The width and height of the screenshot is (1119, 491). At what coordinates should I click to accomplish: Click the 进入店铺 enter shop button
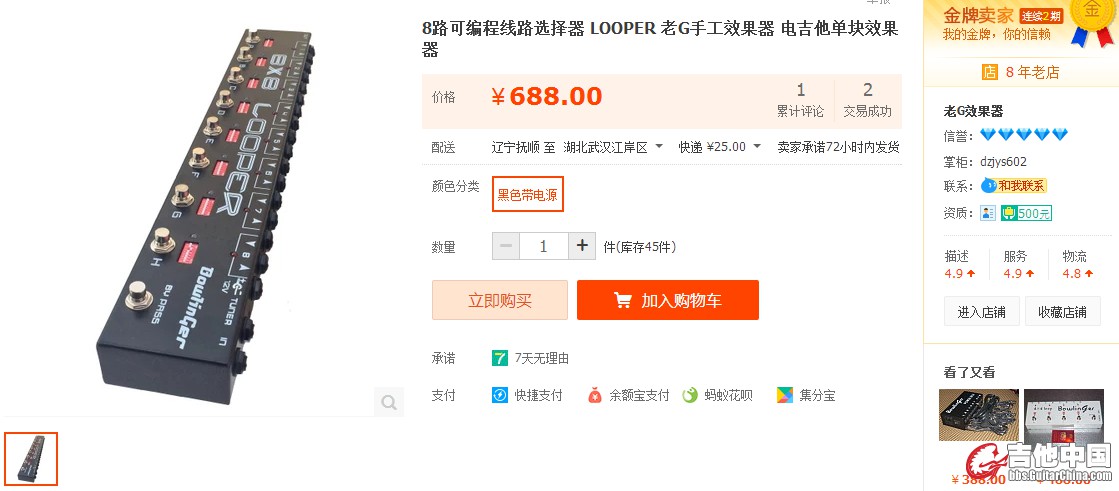[982, 312]
